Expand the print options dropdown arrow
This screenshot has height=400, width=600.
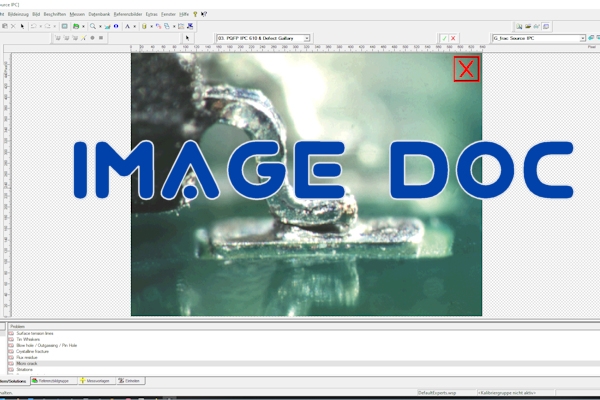coord(83,26)
